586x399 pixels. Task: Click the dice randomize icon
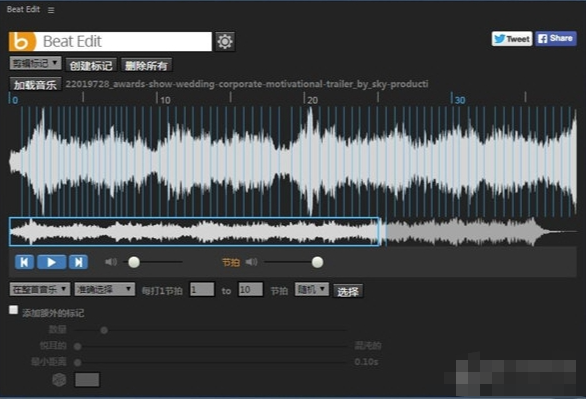click(x=59, y=380)
